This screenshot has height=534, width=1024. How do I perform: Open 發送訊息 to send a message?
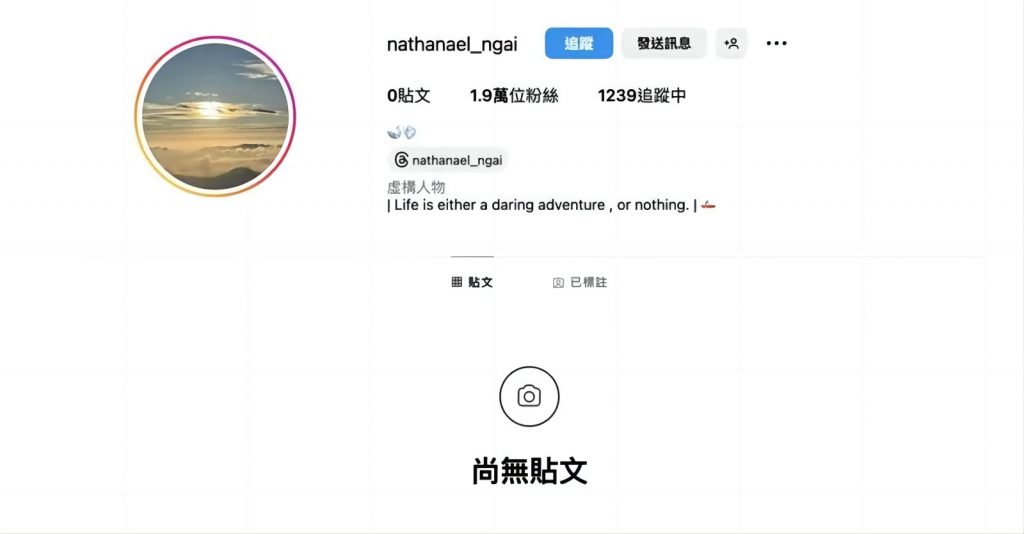[664, 43]
